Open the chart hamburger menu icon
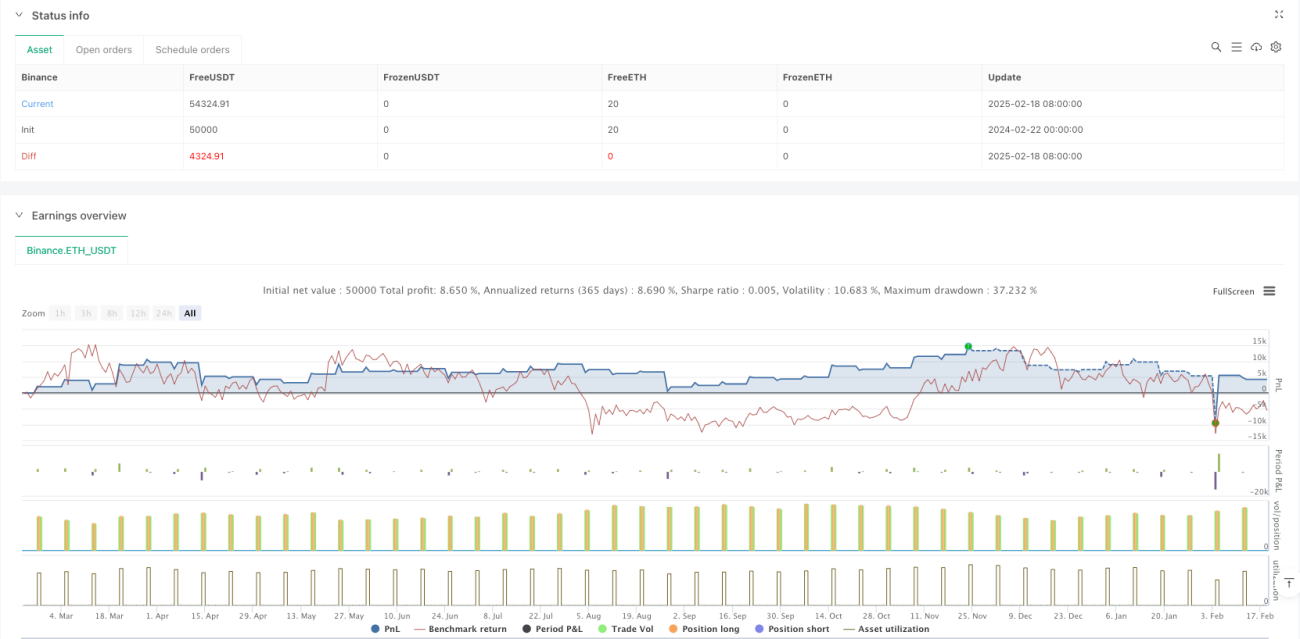 (x=1269, y=291)
